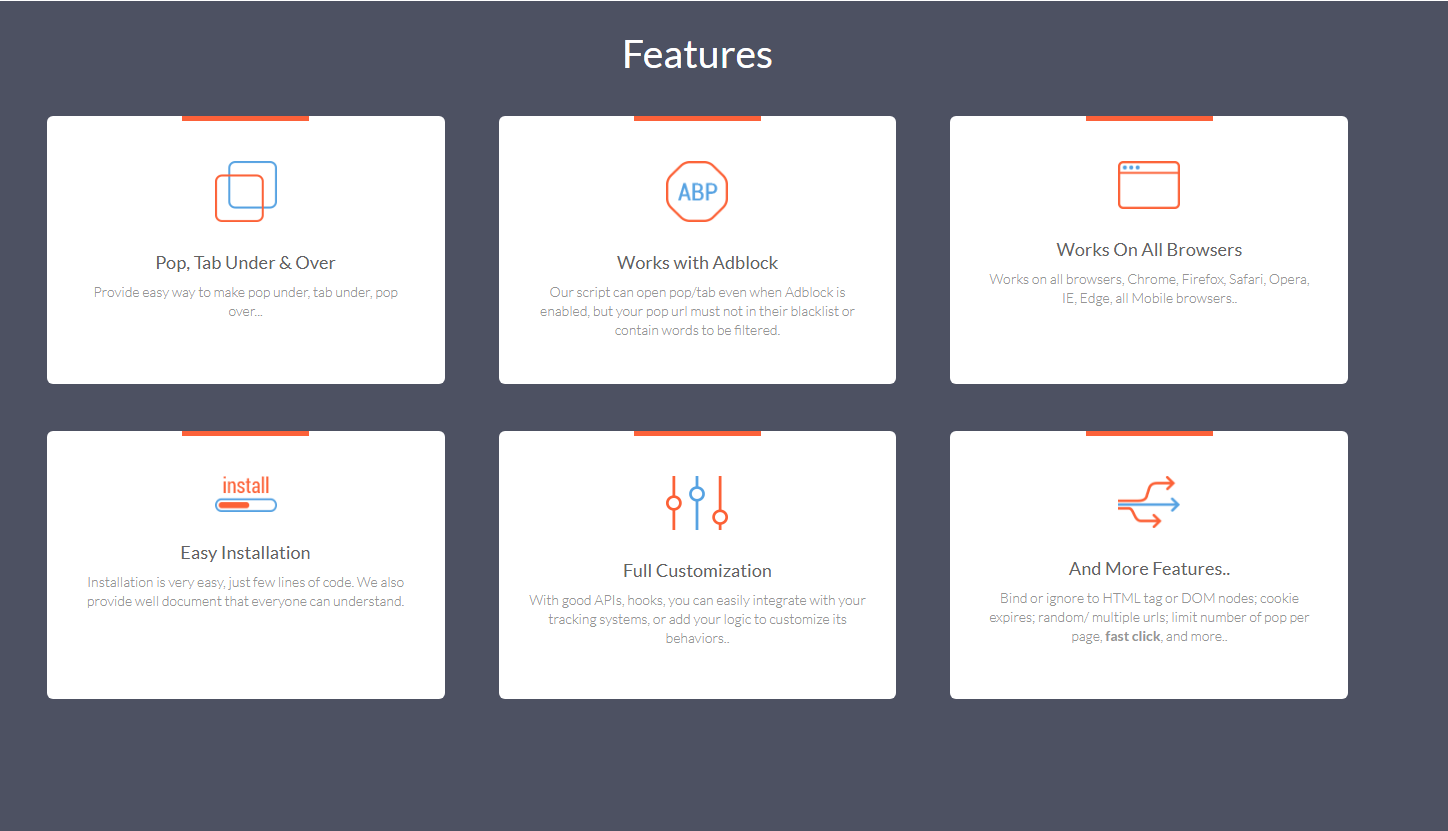
Task: Click the "Easy Installation" title
Action: (x=246, y=553)
